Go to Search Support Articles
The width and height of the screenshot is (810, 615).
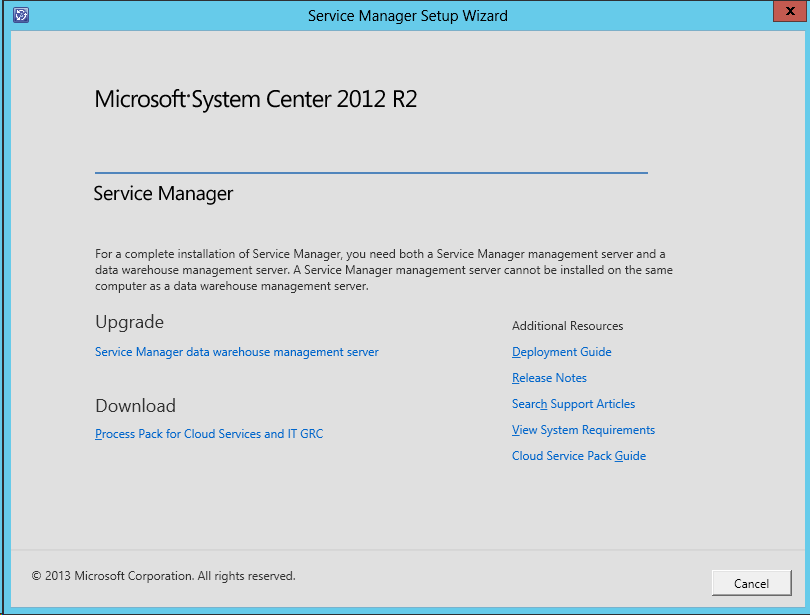[573, 404]
